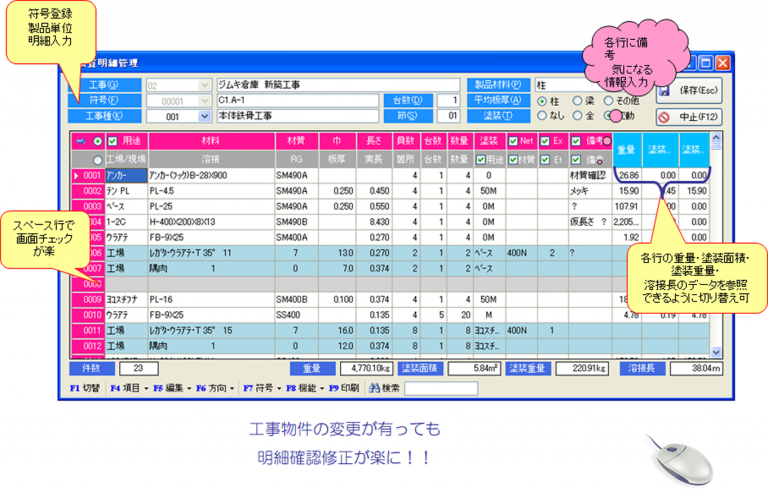
Task: Select row header 0011
Action: pos(89,331)
